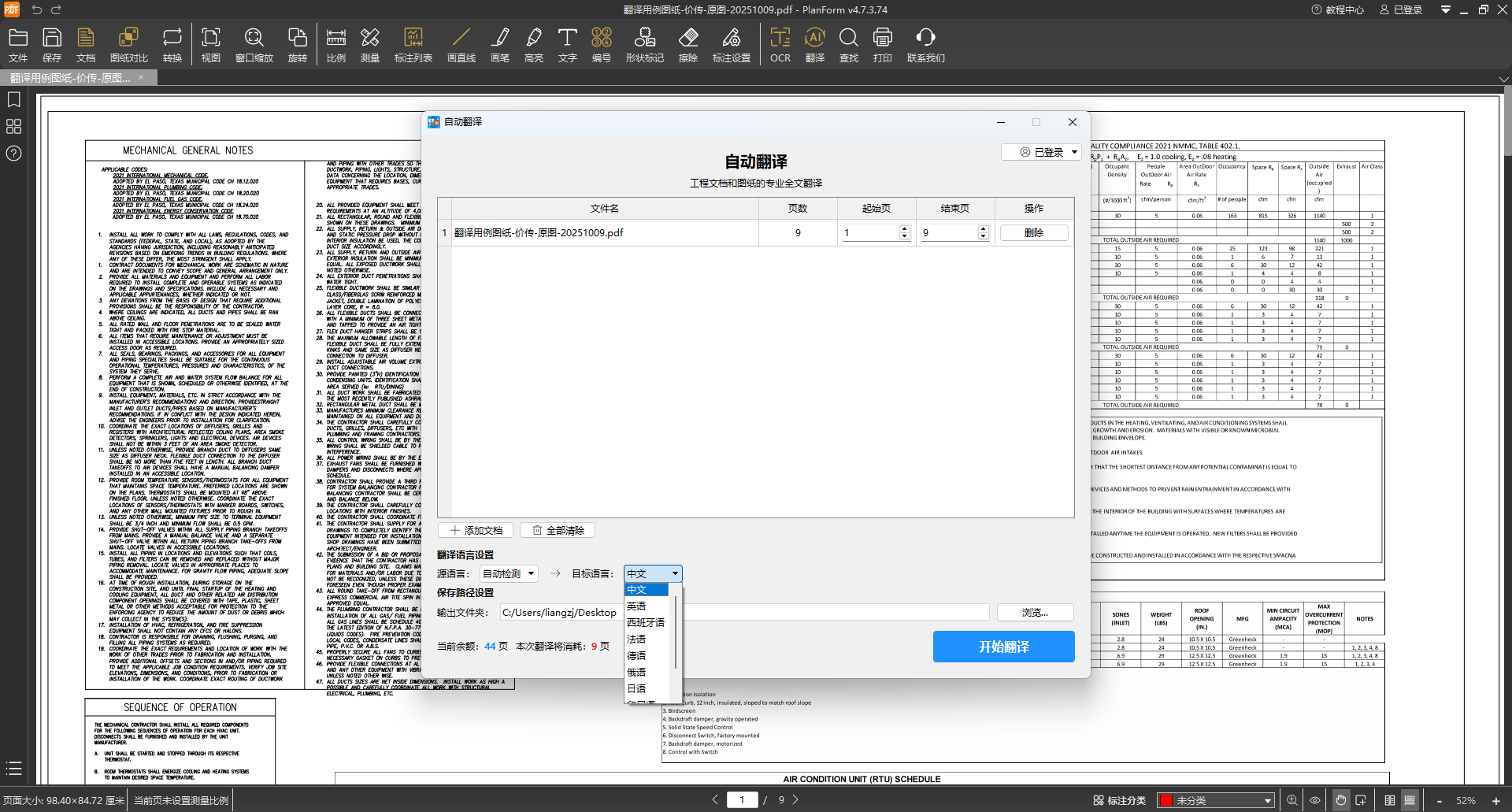Image resolution: width=1512 pixels, height=812 pixels.
Task: Select the 画直线 line drawing tool
Action: point(461,44)
